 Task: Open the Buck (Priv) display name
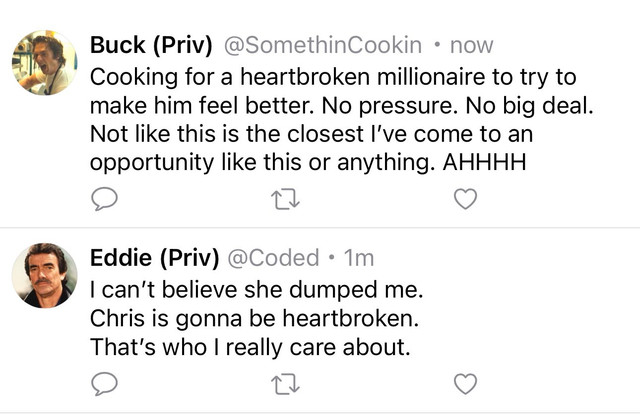[x=151, y=45]
